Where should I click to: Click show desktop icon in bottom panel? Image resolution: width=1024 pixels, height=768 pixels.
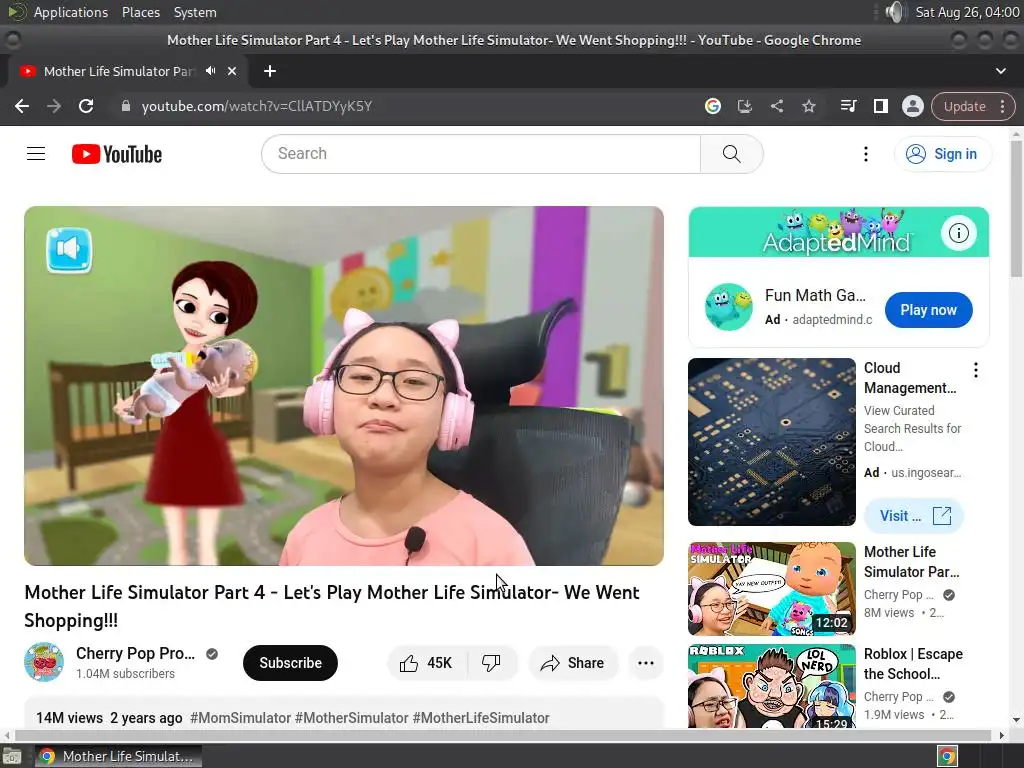[x=12, y=757]
